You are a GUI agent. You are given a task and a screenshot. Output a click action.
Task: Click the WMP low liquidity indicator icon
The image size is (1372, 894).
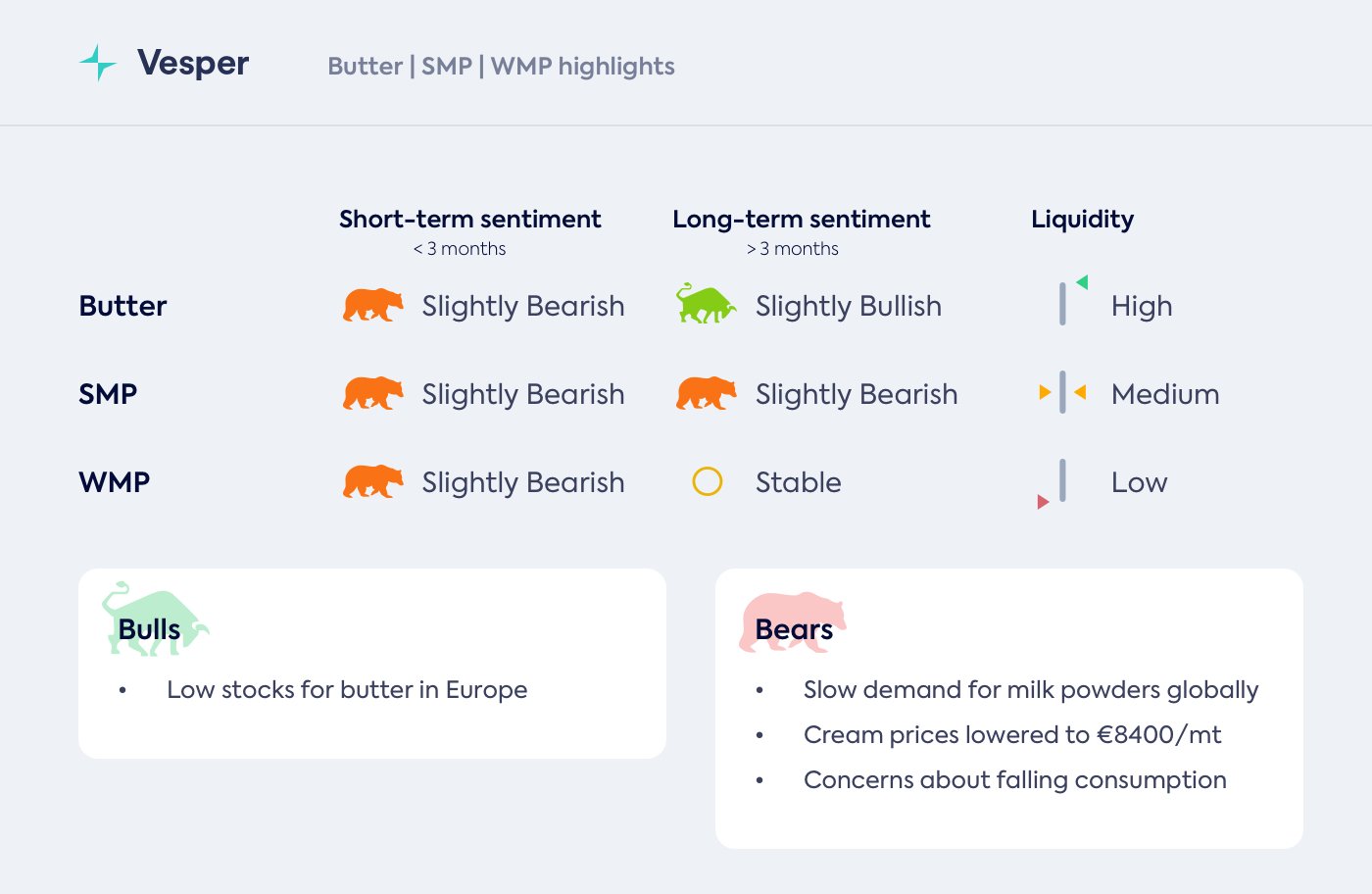pyautogui.click(x=1054, y=483)
